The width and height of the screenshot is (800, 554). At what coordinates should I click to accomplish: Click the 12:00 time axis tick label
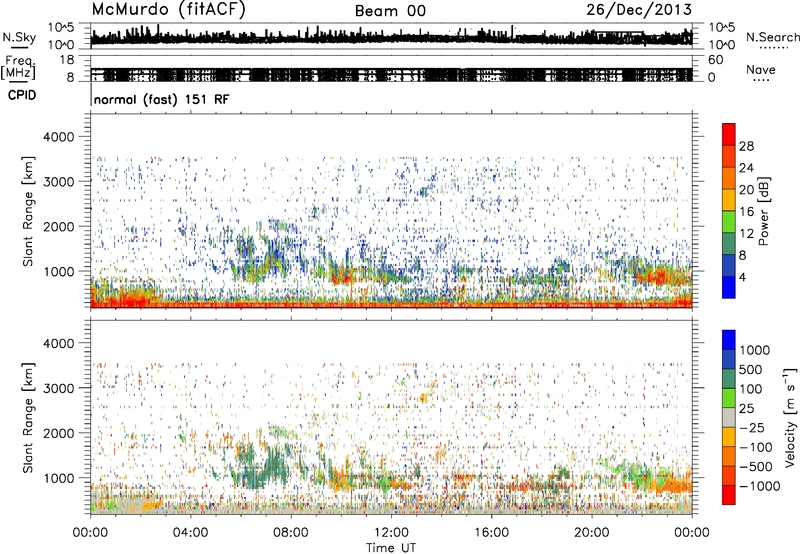[391, 533]
